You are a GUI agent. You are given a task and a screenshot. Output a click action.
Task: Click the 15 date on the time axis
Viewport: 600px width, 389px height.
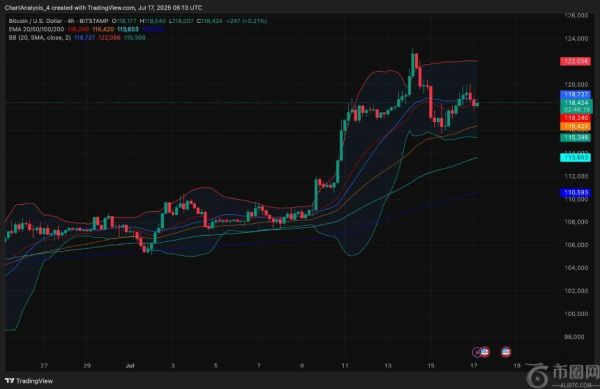tap(431, 366)
